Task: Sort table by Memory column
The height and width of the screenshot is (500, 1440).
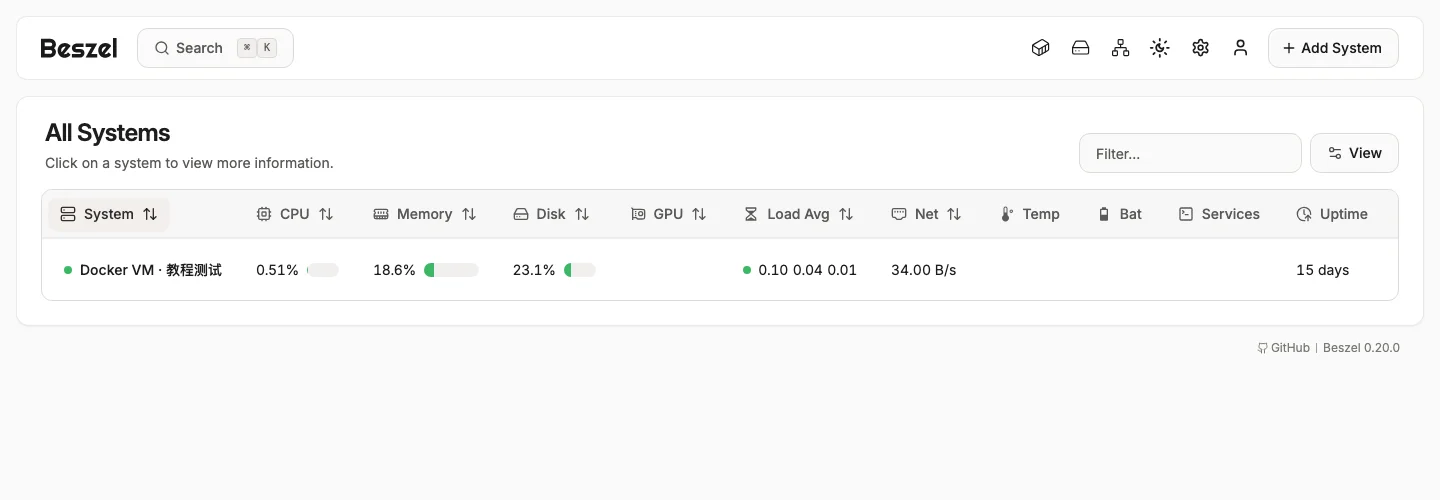Action: [425, 214]
